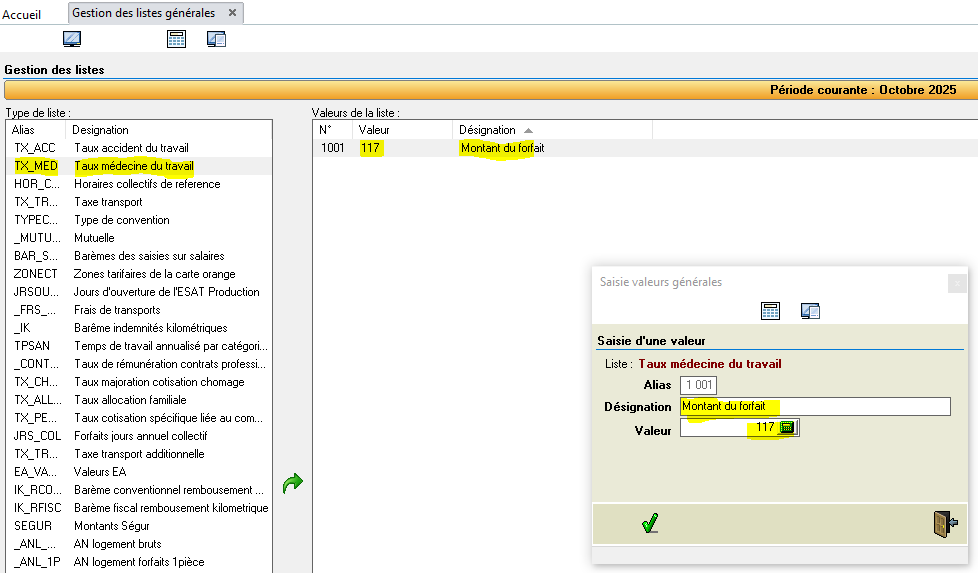Open calculator icon in the dialog toolbar
The image size is (978, 573).
coord(770,311)
